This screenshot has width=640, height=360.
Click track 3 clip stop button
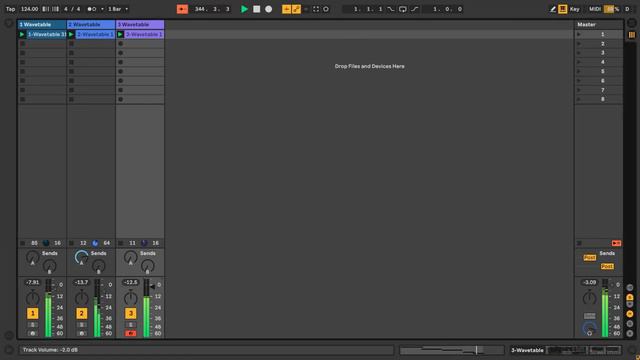(x=120, y=243)
